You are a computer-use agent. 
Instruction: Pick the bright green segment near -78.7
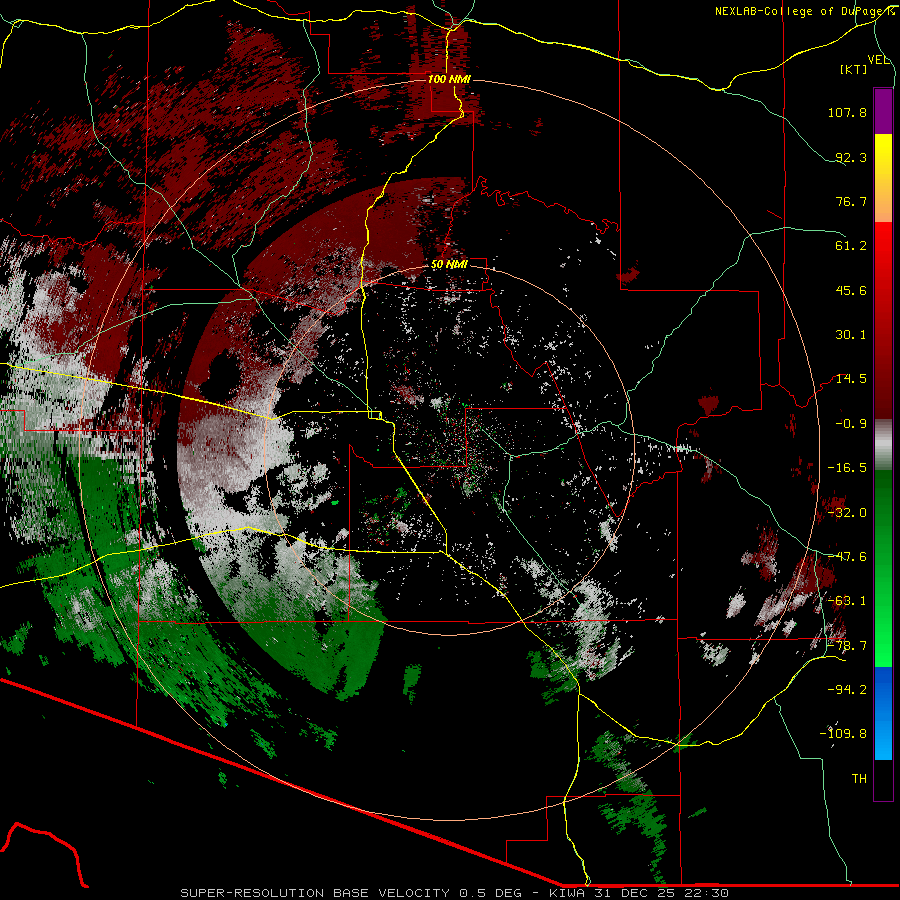point(883,646)
